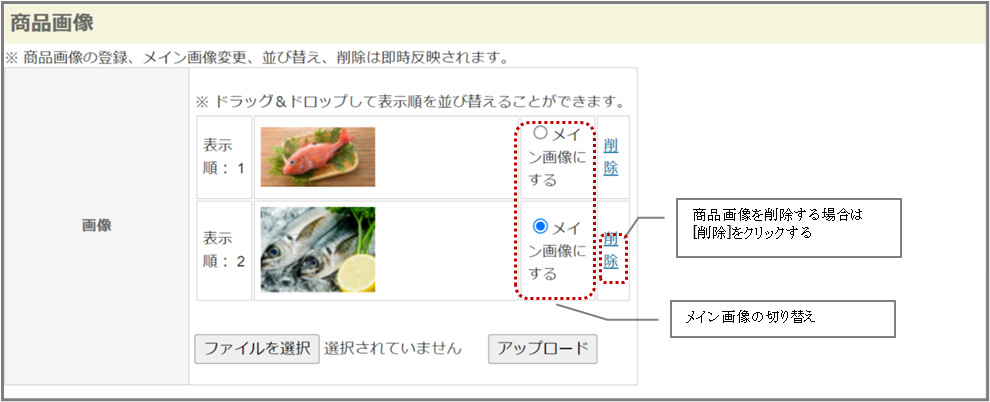Image resolution: width=990 pixels, height=402 pixels.
Task: Click the メイン画像の切り替え callout box
Action: click(x=783, y=319)
